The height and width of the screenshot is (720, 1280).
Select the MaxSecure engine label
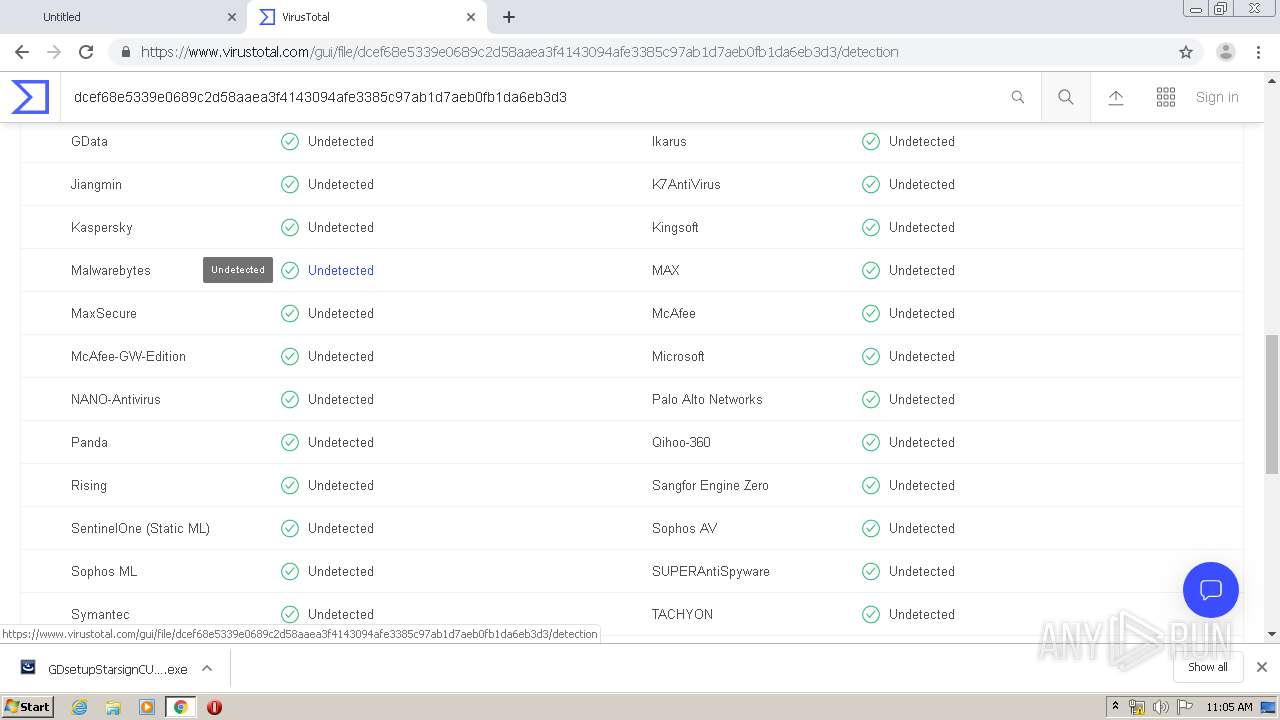tap(104, 313)
